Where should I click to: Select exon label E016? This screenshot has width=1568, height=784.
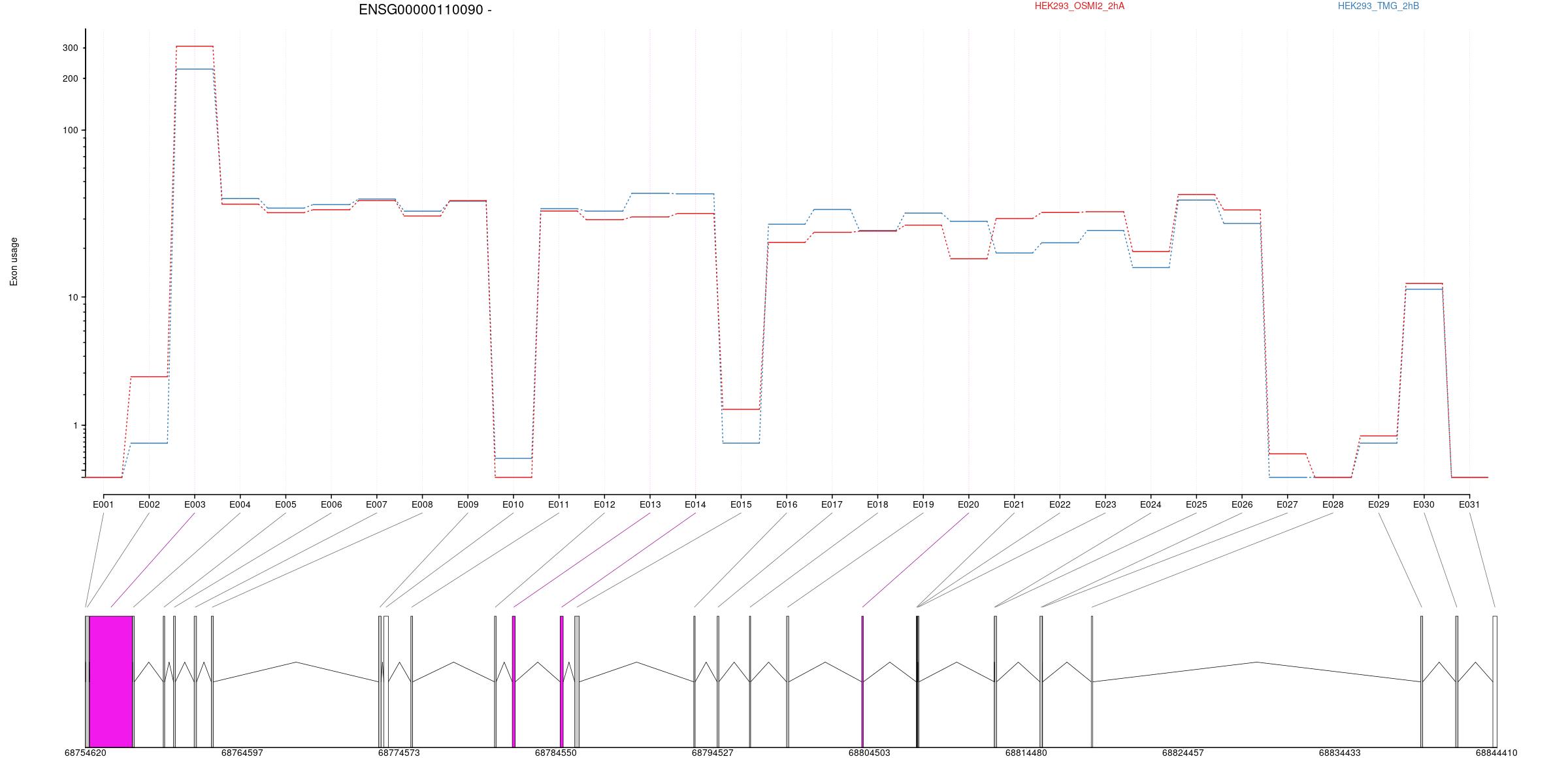point(787,504)
